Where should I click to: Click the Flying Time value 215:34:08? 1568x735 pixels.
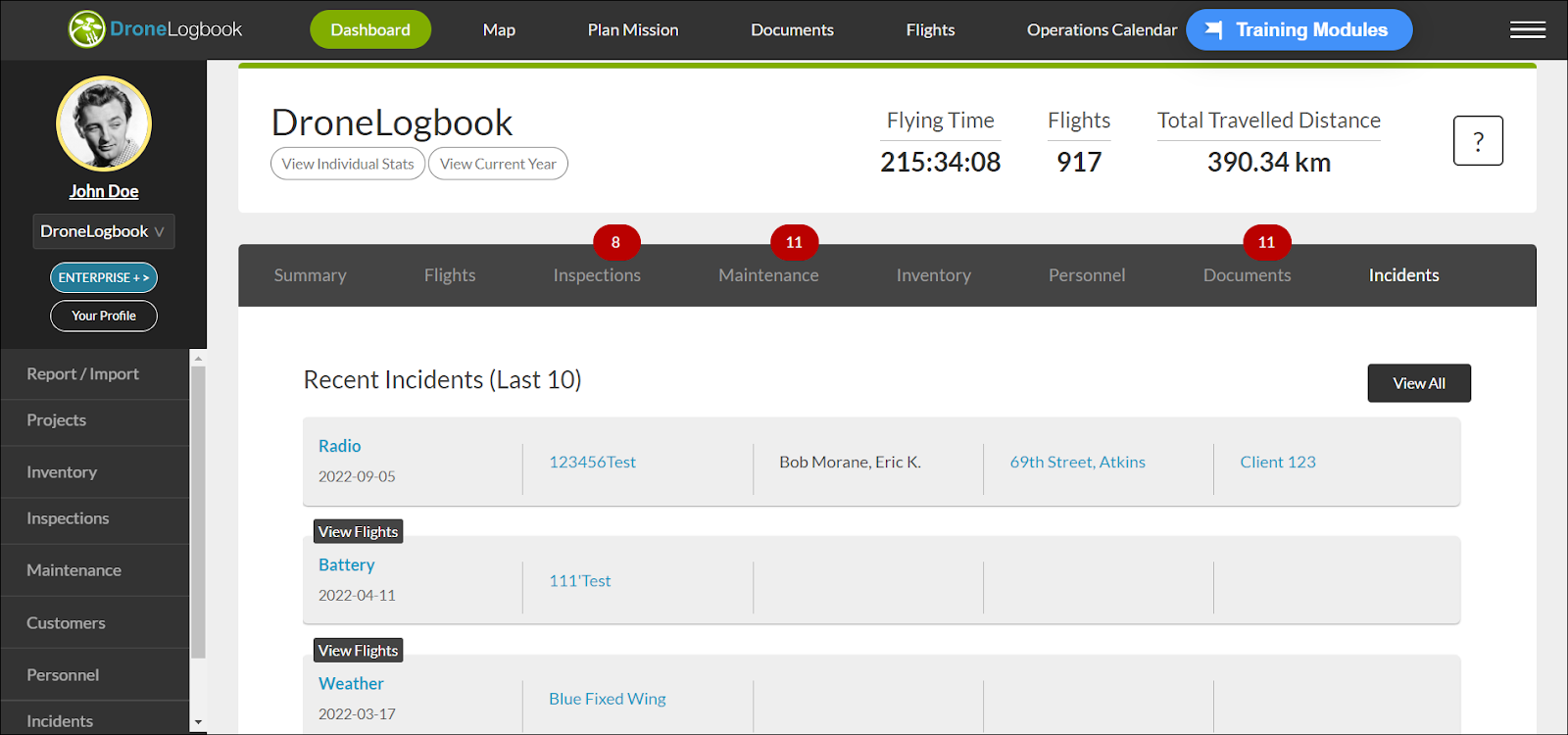click(x=941, y=162)
